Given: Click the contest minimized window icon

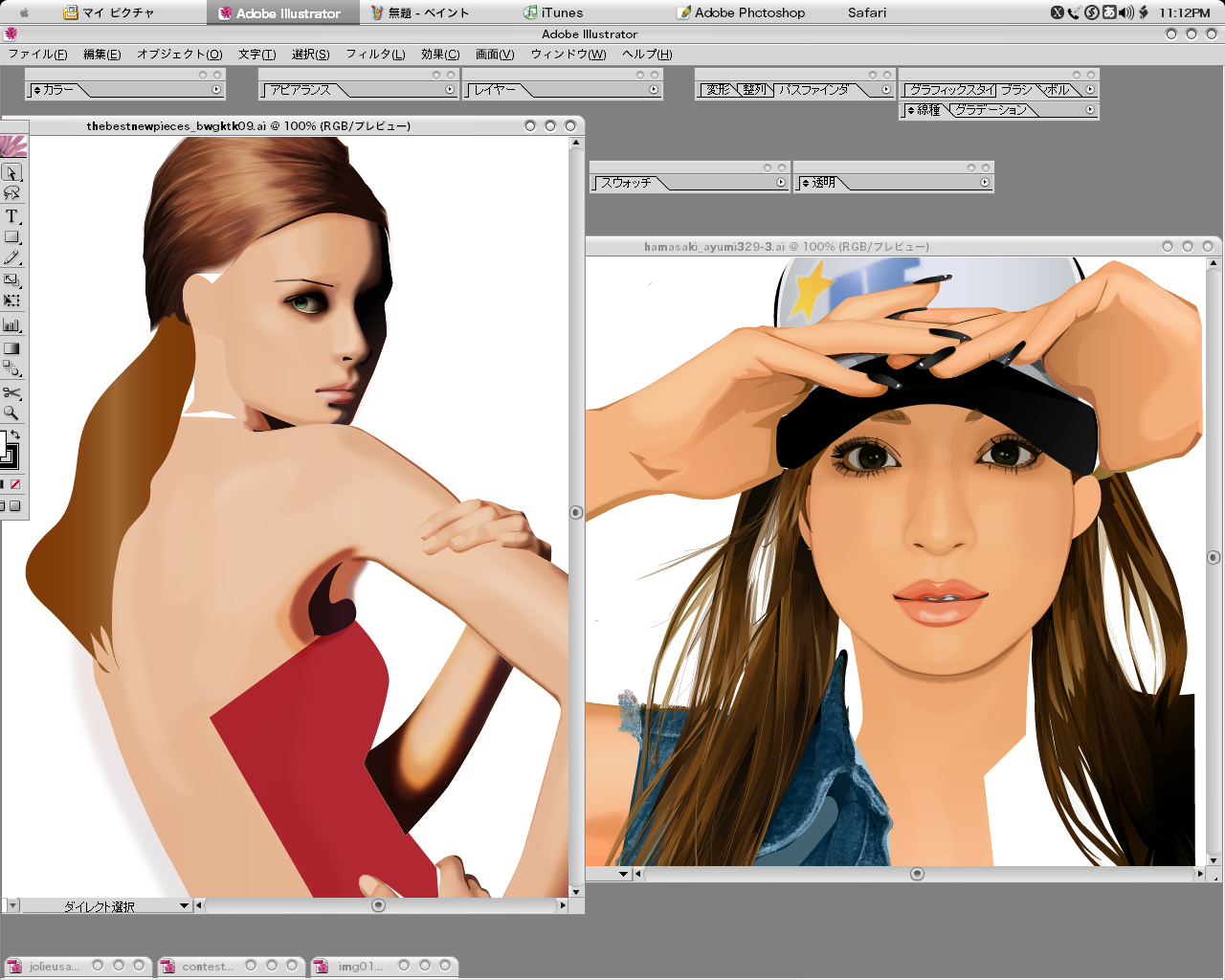Looking at the screenshot, I should pos(167,967).
